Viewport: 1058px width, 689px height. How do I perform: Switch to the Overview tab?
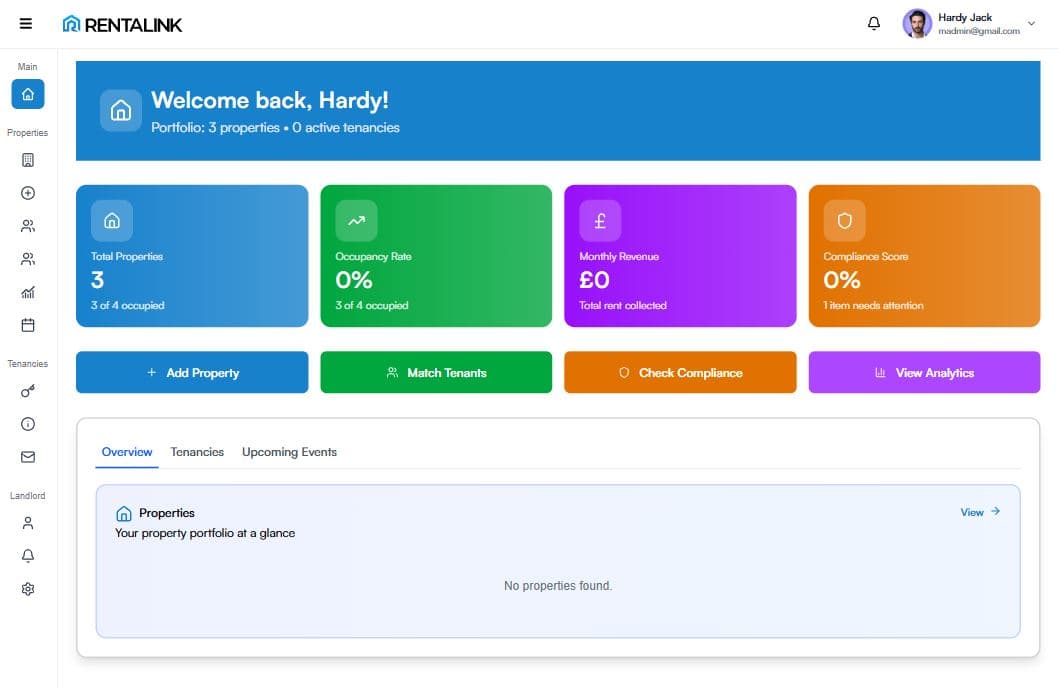click(x=127, y=452)
